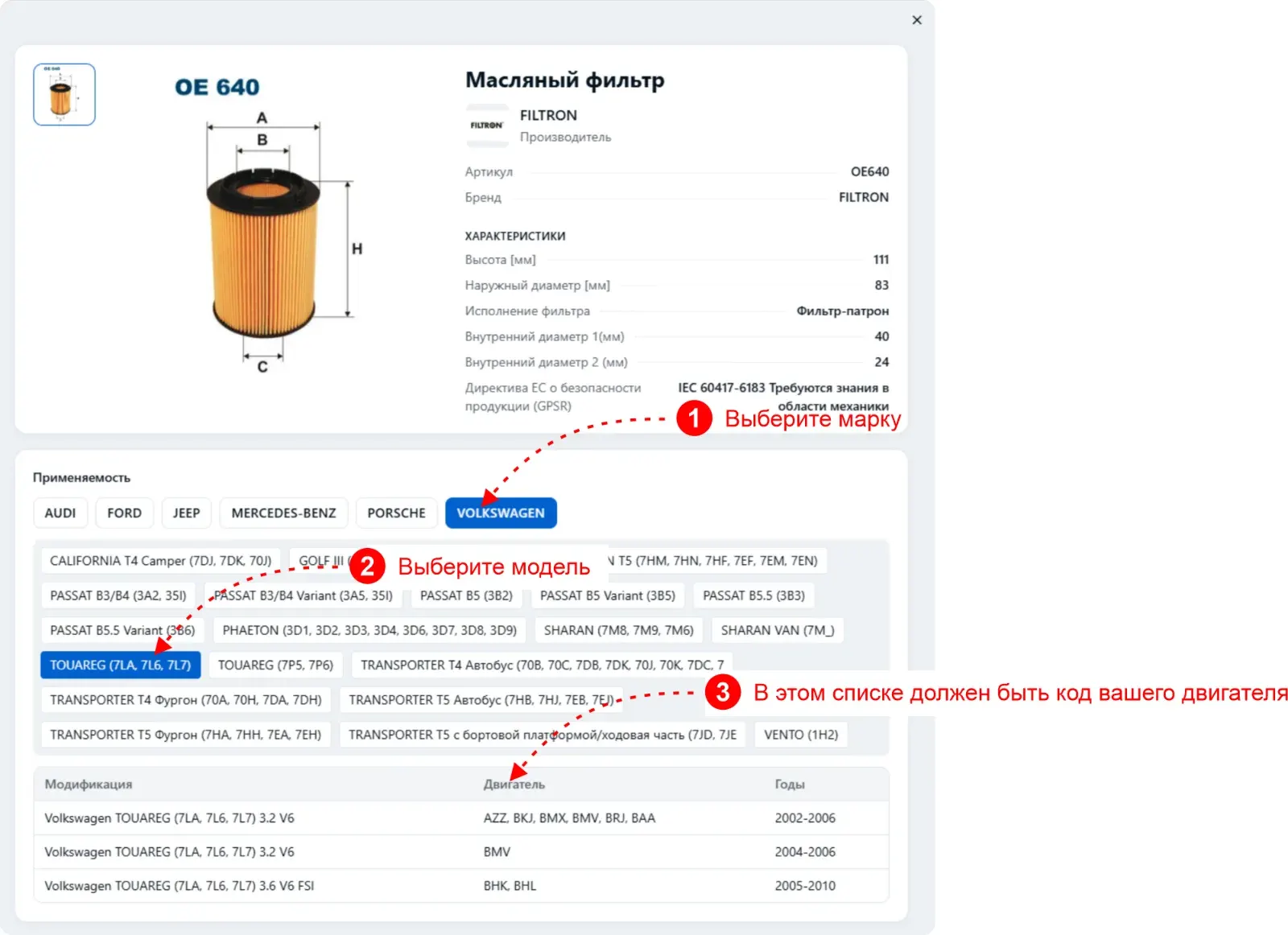Click the Фильтр-патрон characteristic value

tap(843, 311)
